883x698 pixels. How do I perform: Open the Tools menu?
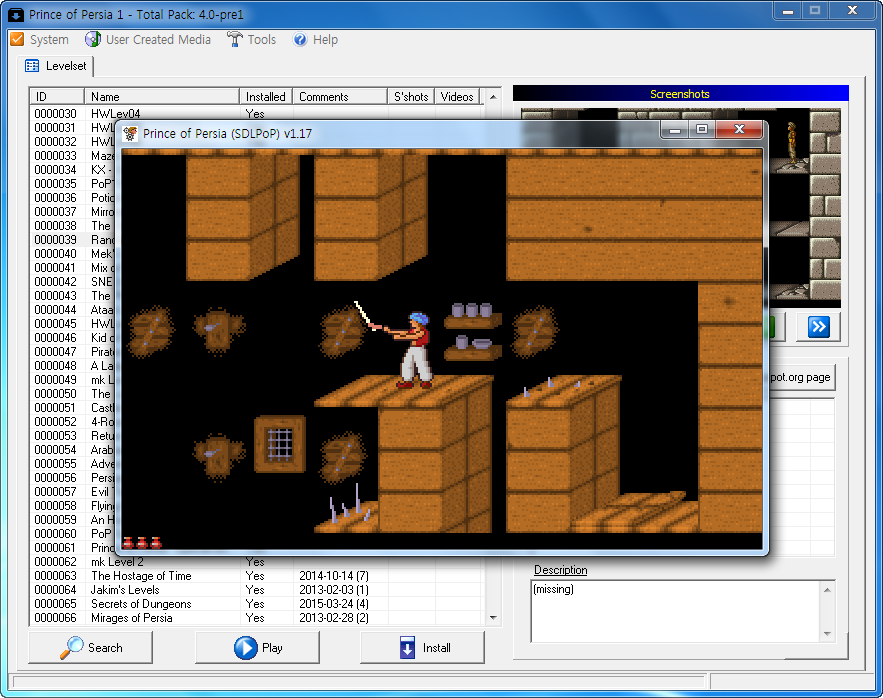coord(251,39)
